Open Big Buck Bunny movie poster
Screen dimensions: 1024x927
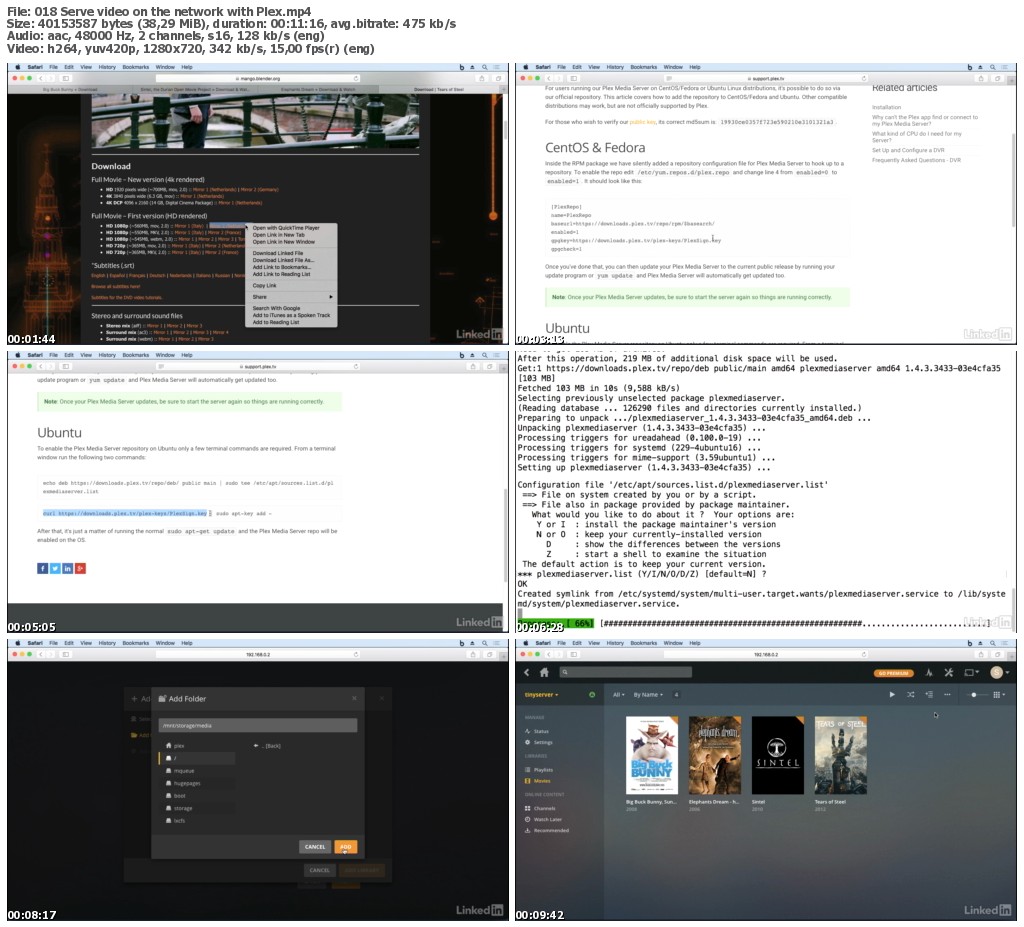pos(652,756)
